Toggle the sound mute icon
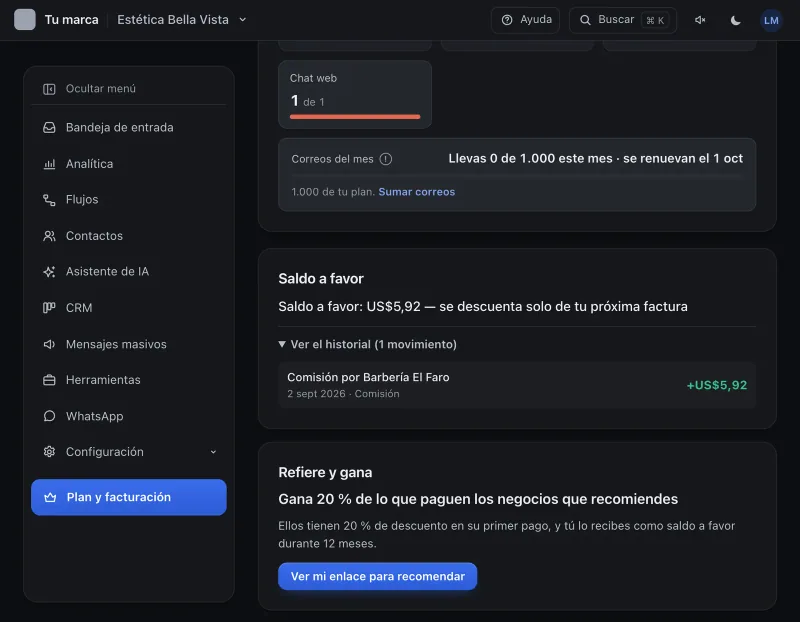The image size is (800, 622). click(700, 20)
